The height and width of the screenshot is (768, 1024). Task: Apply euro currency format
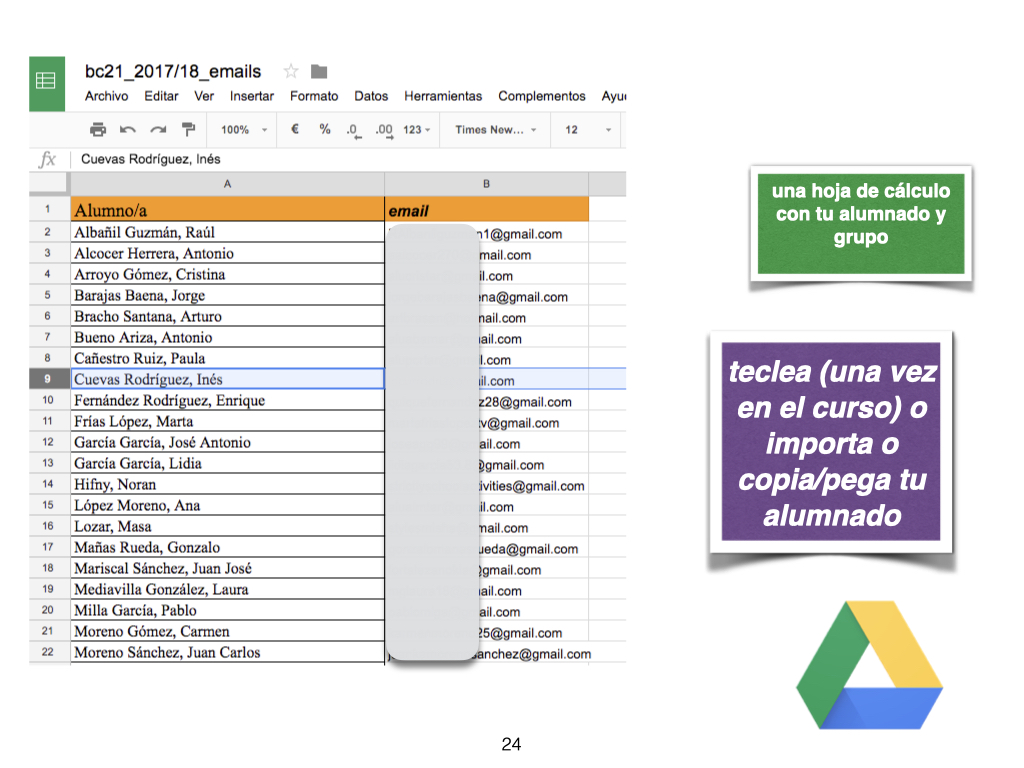(295, 129)
